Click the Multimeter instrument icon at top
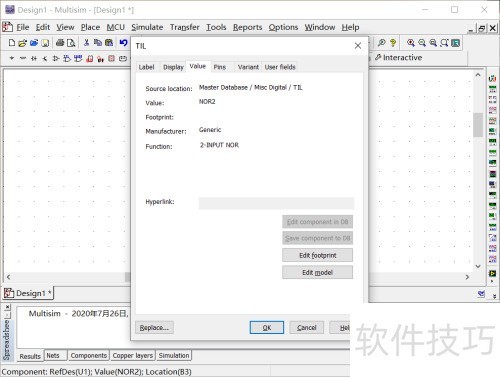 coord(492,79)
